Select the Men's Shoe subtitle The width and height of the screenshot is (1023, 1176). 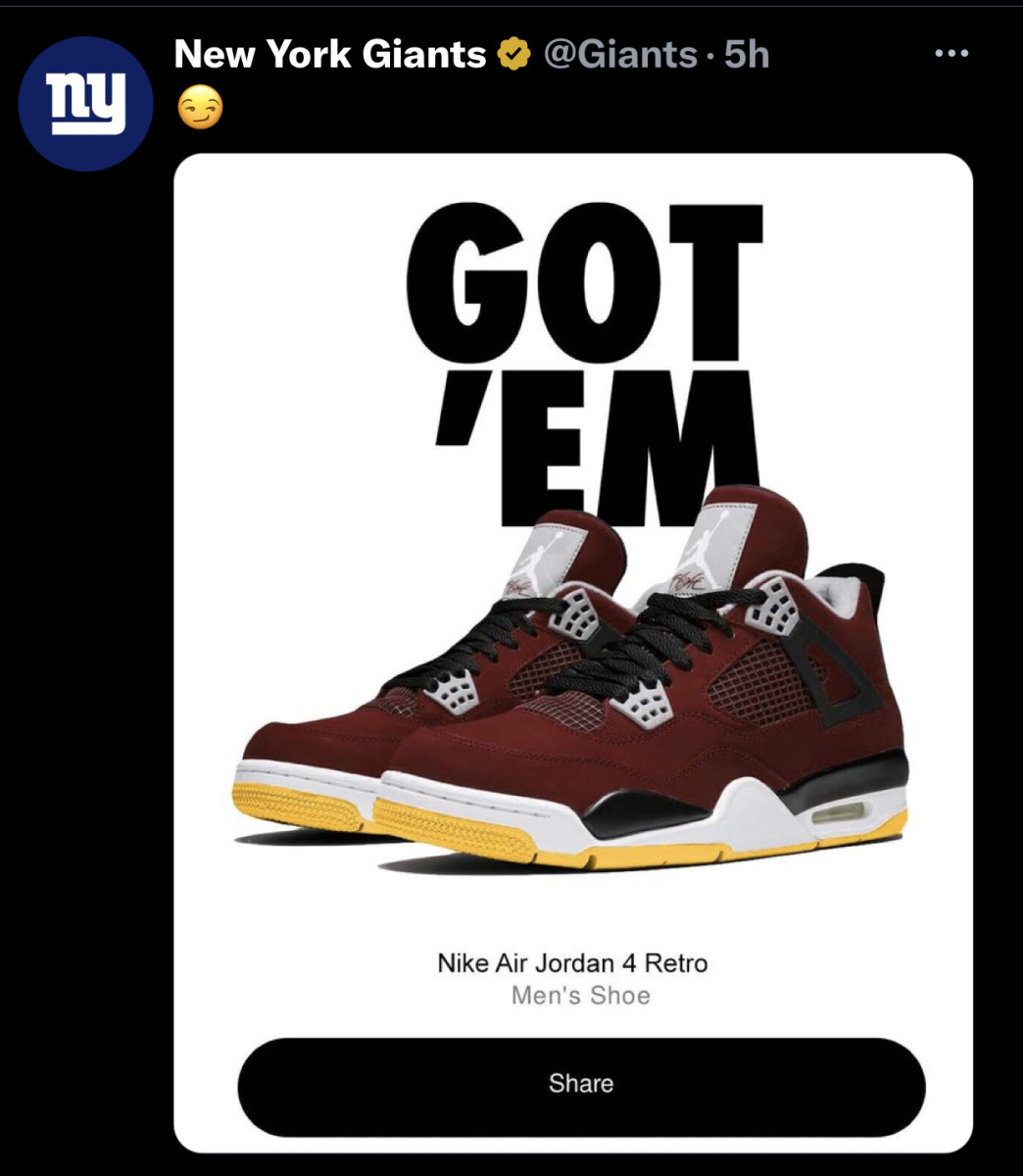coord(581,996)
